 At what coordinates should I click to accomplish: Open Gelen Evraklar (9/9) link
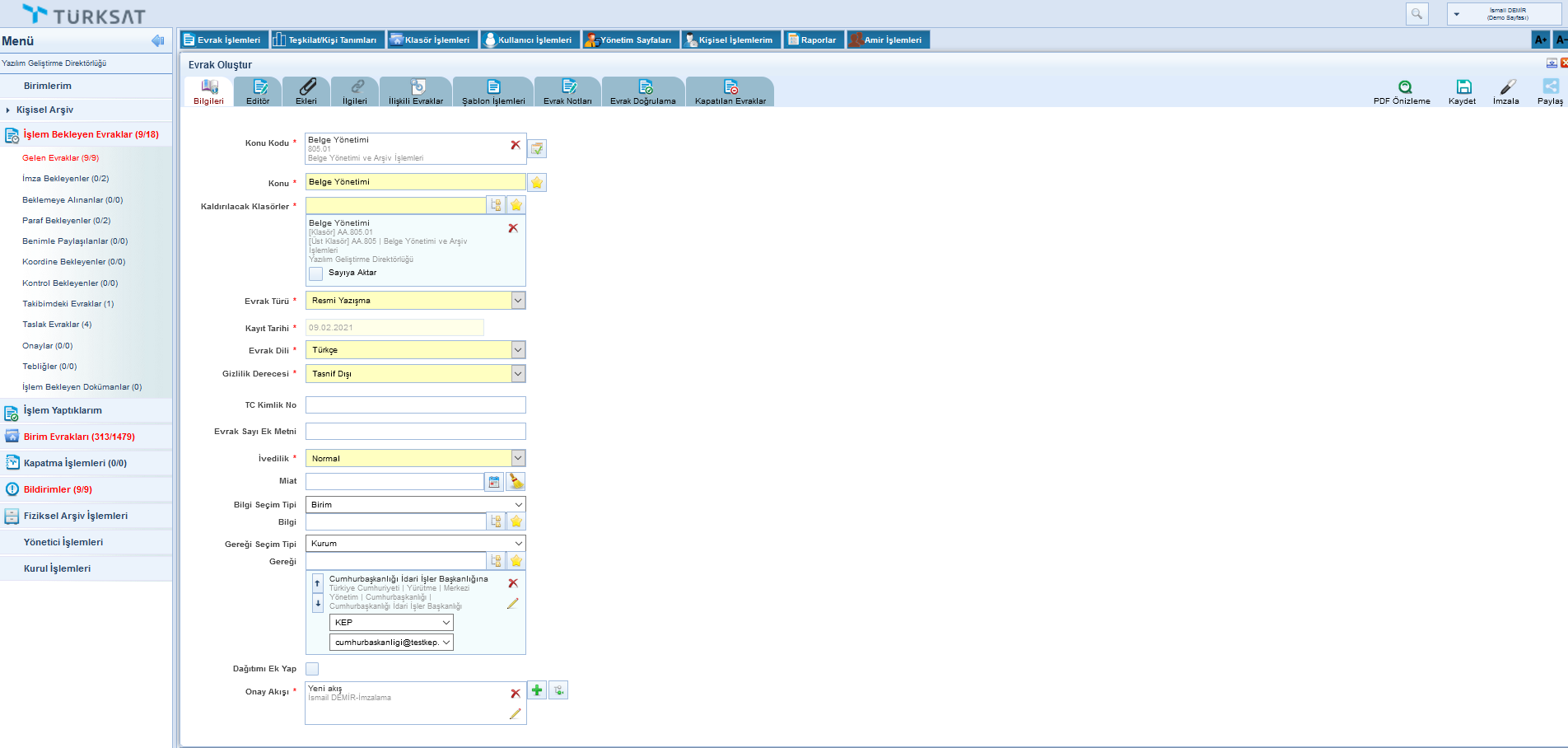[60, 158]
